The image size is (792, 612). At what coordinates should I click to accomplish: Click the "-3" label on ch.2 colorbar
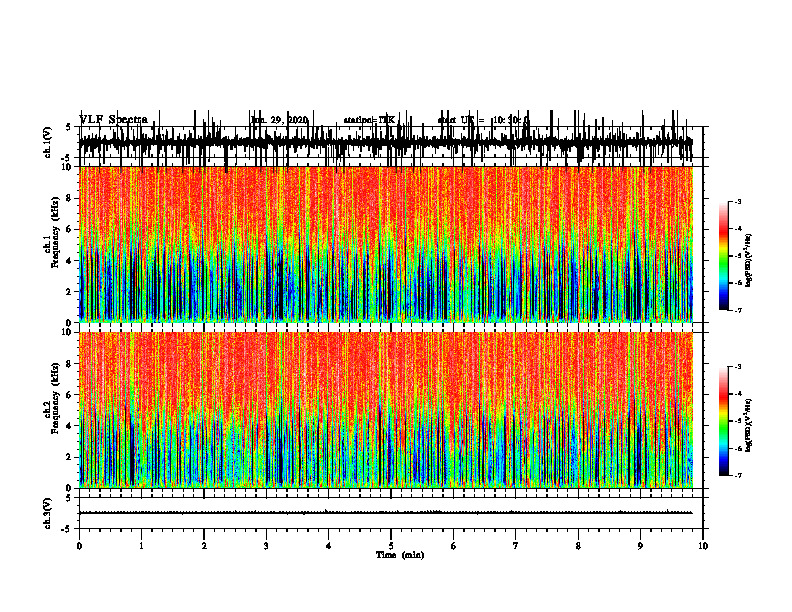point(738,367)
